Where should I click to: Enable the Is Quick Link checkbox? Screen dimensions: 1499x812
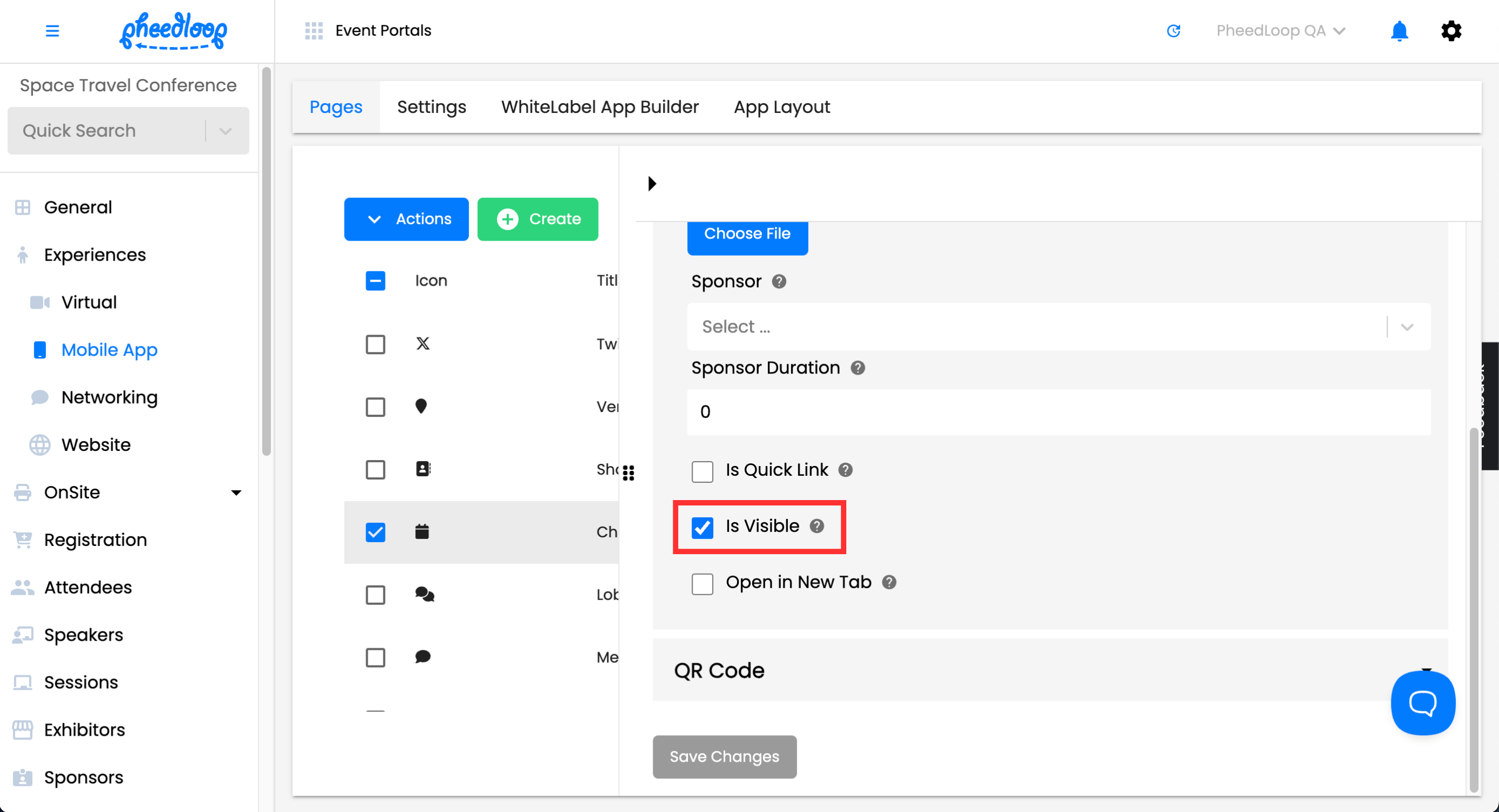coord(702,472)
